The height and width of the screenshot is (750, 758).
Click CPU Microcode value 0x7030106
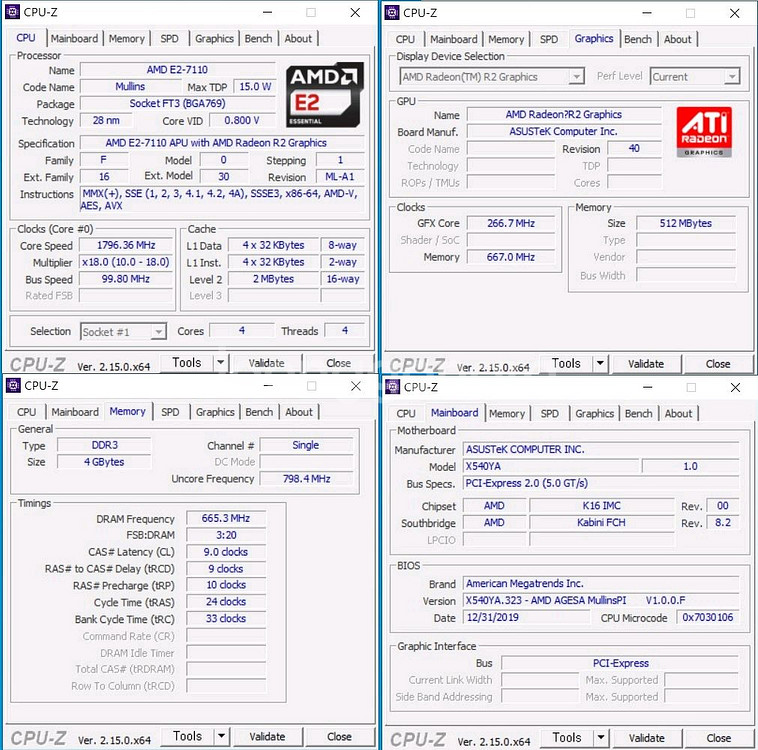[708, 618]
